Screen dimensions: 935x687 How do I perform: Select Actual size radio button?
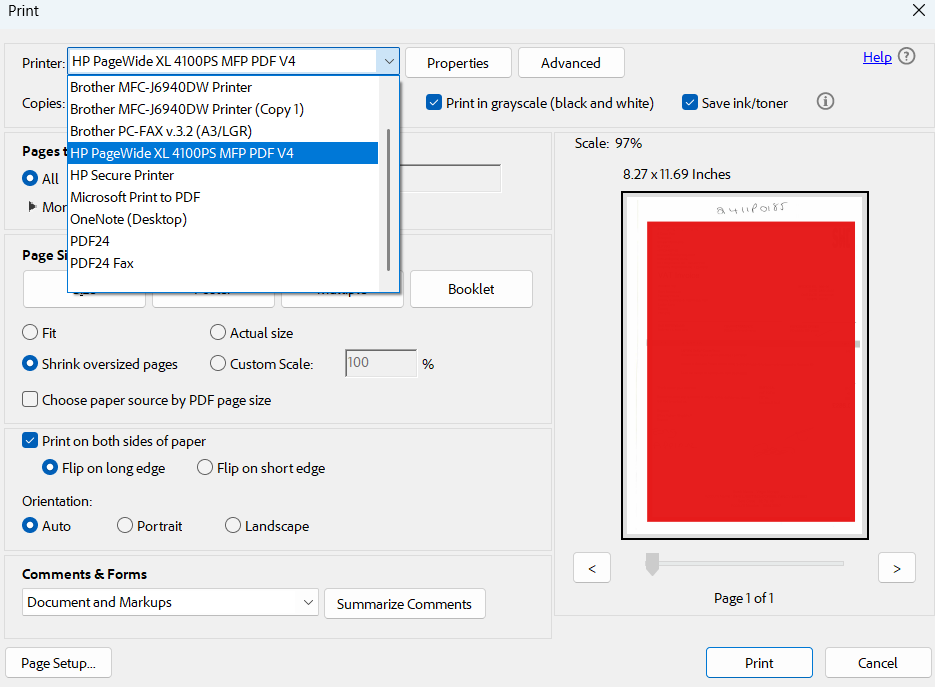218,332
